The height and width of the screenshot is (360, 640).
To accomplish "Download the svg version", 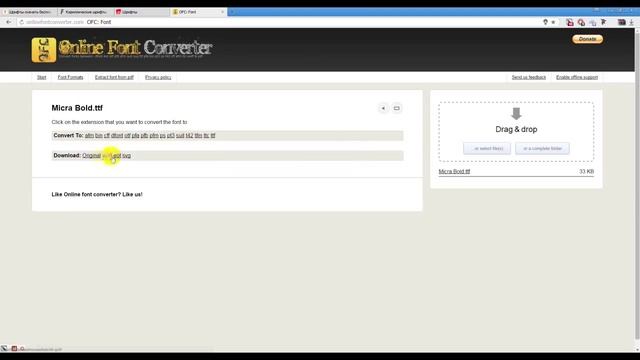I will point(127,156).
